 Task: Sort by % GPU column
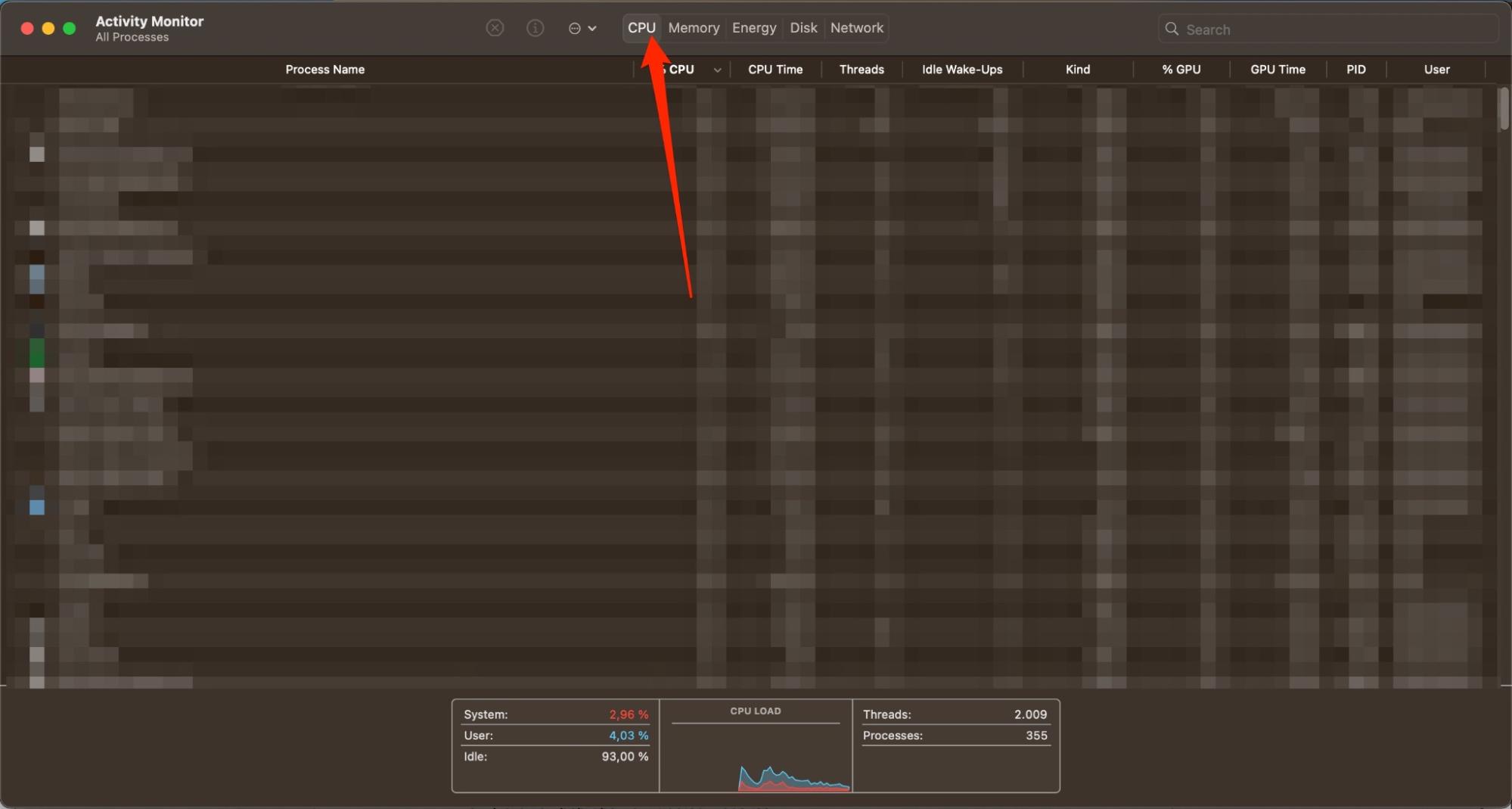[x=1181, y=70]
